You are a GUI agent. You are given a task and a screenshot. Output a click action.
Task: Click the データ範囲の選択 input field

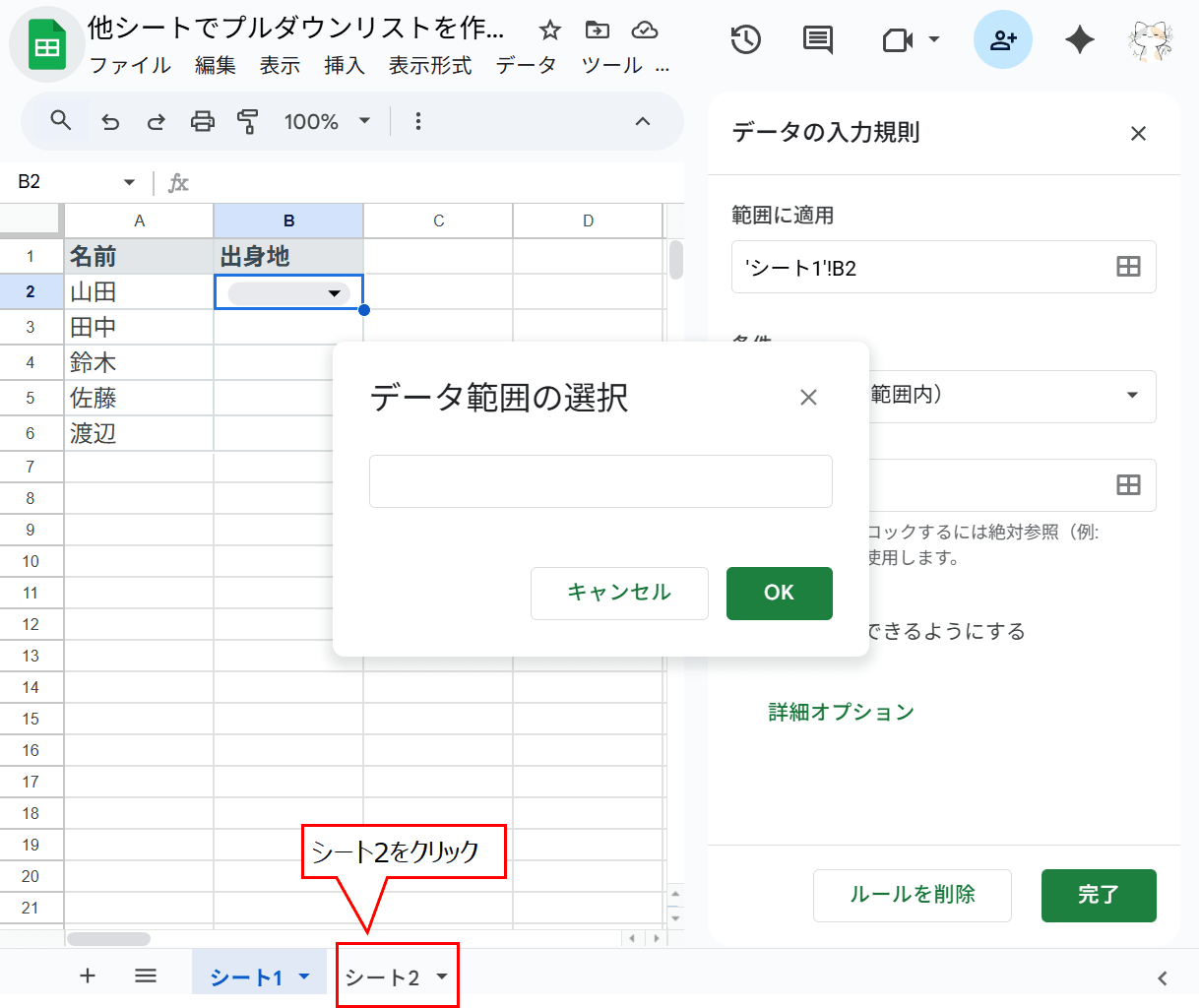[600, 481]
